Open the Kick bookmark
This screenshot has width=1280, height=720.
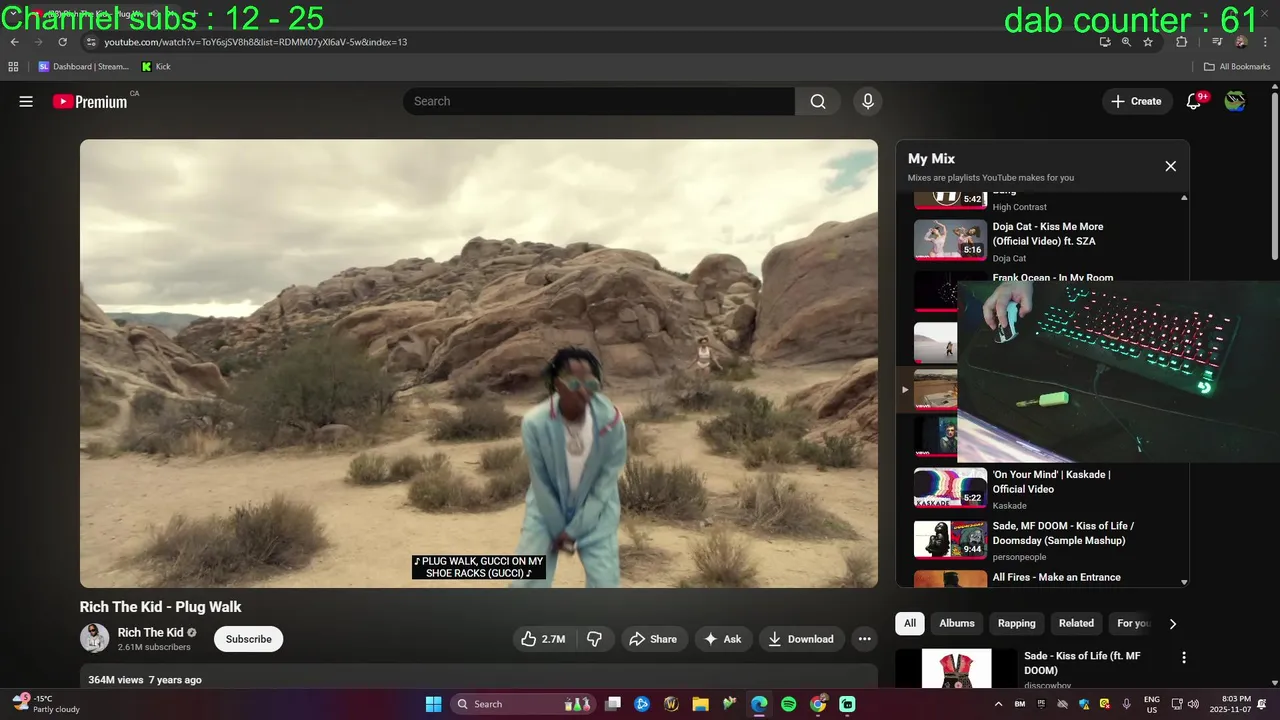(156, 67)
